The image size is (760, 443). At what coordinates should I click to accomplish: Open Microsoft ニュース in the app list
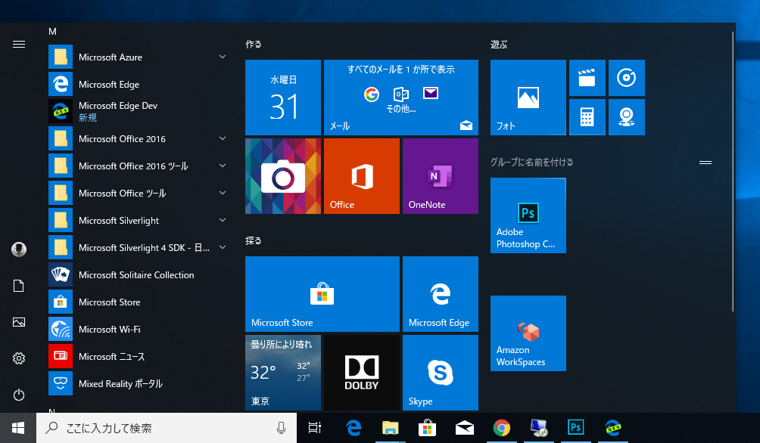coord(138,356)
